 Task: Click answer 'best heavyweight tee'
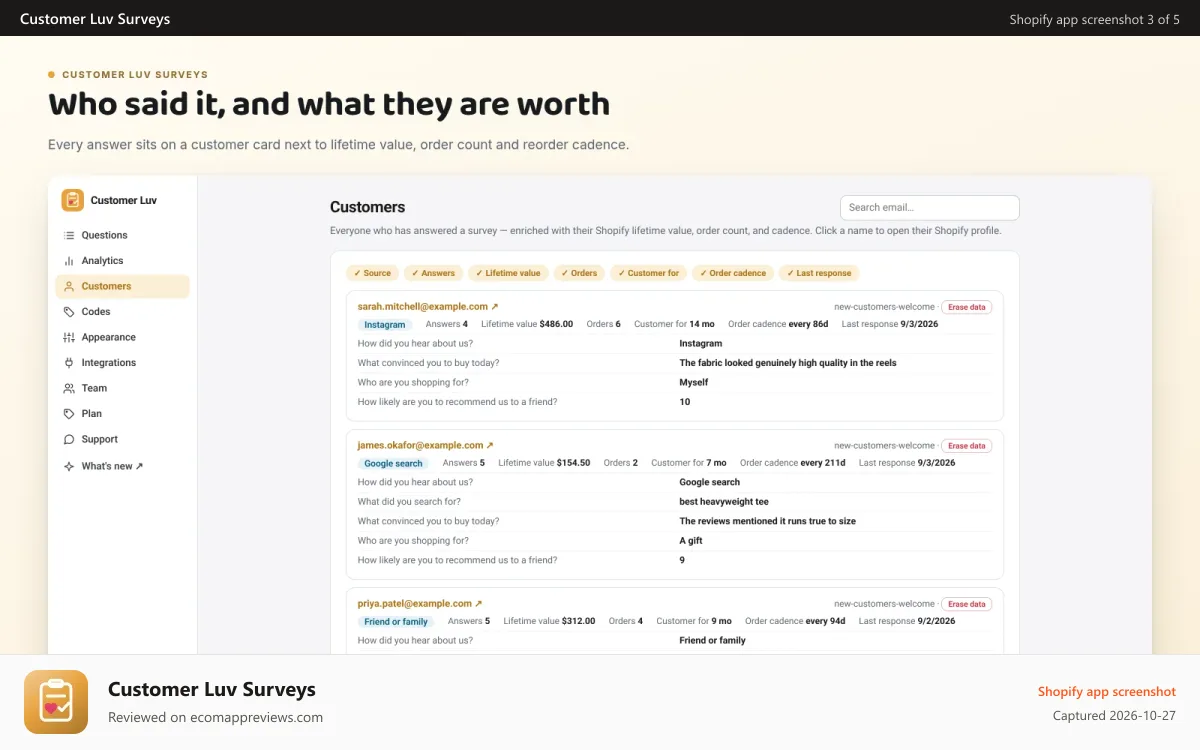pyautogui.click(x=724, y=502)
